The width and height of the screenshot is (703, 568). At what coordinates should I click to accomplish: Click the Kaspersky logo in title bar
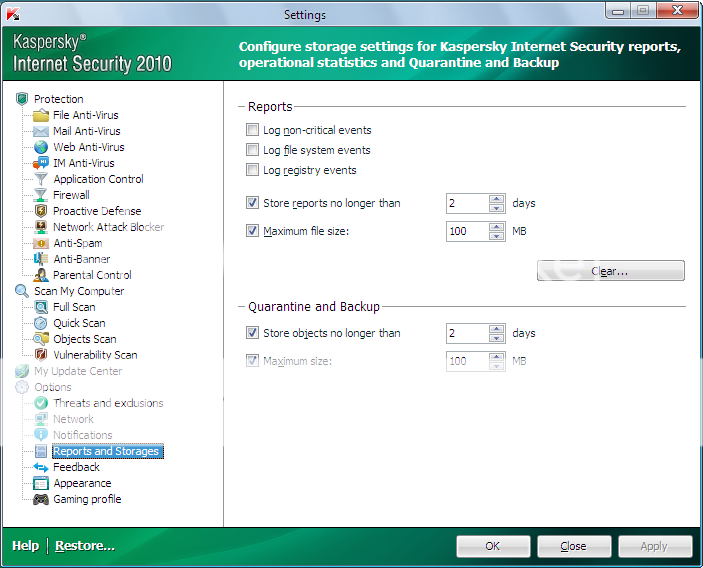pos(13,14)
